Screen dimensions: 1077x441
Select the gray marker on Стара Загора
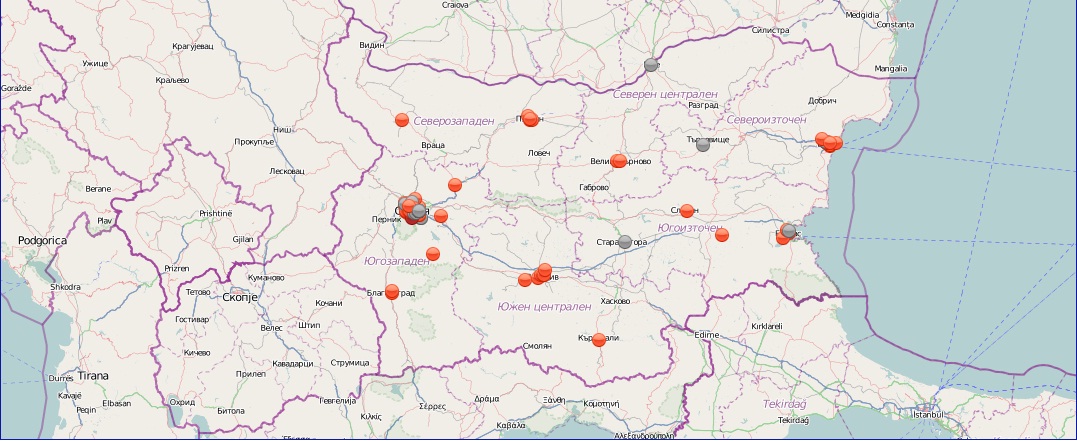pyautogui.click(x=625, y=242)
